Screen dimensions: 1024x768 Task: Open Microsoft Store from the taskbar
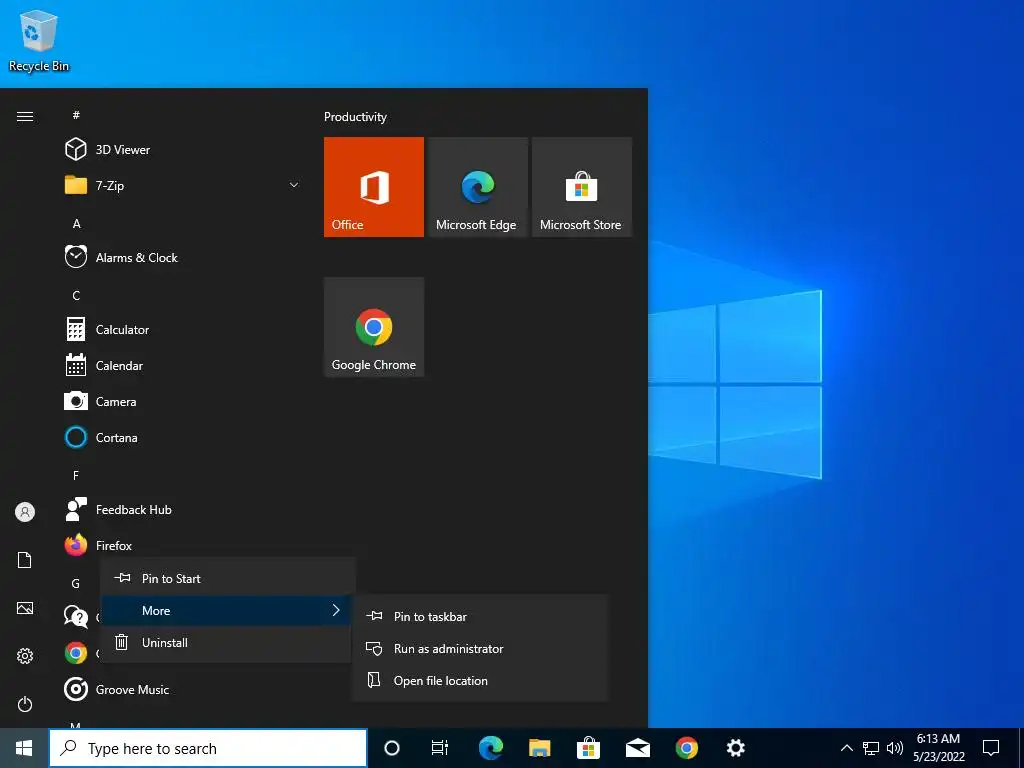[588, 748]
